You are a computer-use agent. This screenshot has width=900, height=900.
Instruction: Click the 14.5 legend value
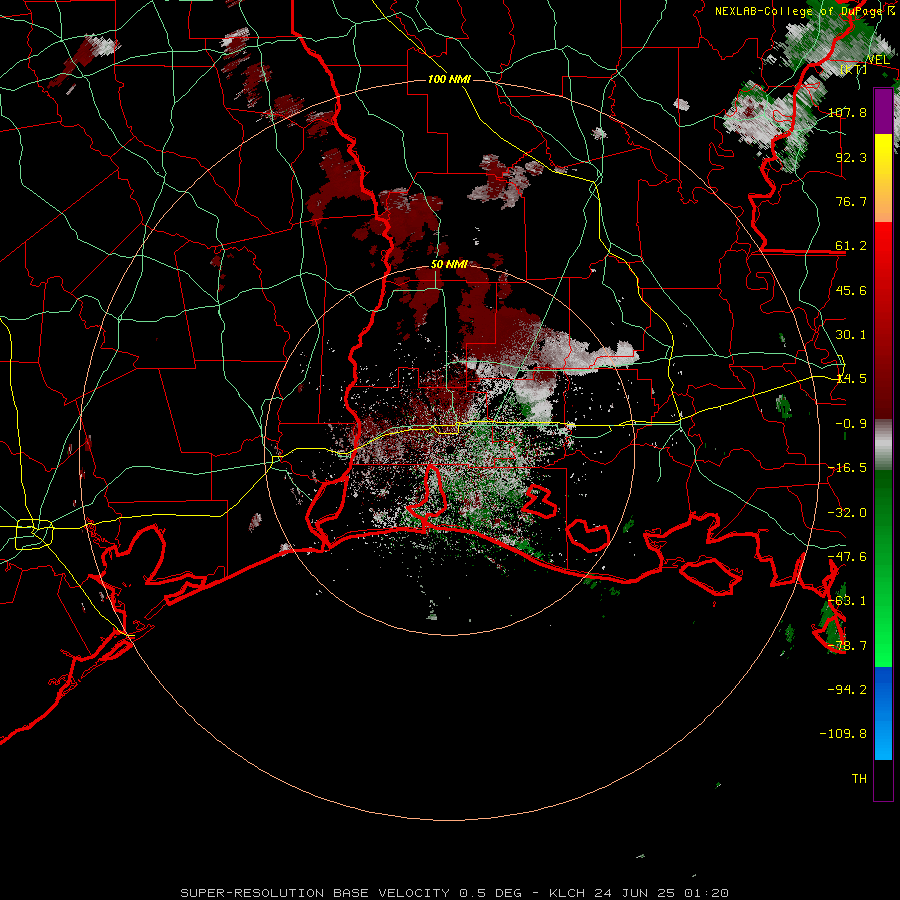851,379
